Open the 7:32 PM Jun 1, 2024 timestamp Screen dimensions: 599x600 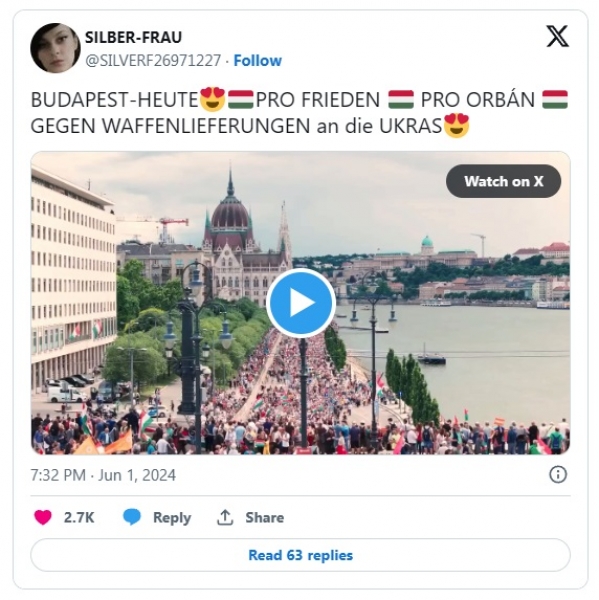[103, 475]
